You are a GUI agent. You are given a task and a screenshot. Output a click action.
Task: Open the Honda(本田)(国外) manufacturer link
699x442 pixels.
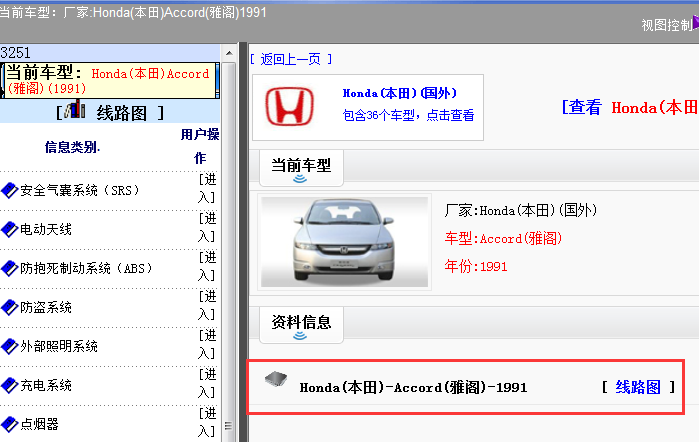click(399, 93)
